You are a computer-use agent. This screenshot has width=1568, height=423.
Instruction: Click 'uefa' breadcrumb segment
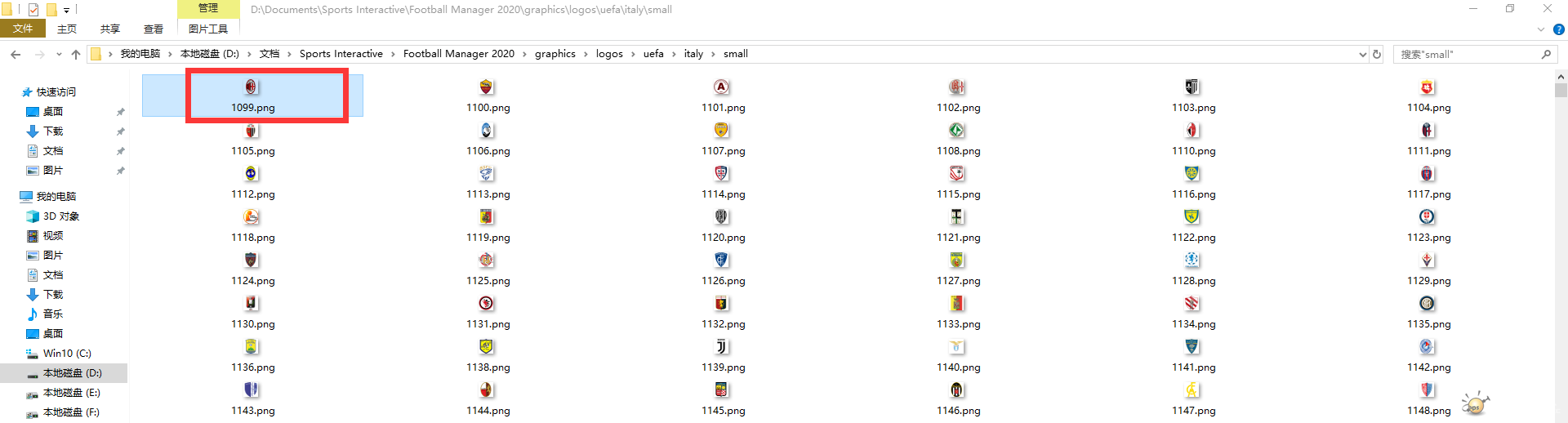(x=653, y=54)
